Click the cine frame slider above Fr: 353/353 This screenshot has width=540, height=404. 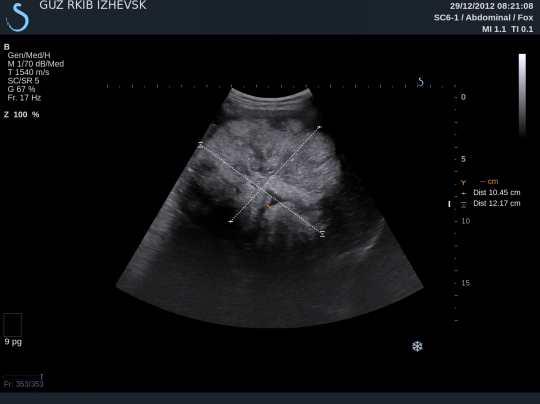(23, 377)
